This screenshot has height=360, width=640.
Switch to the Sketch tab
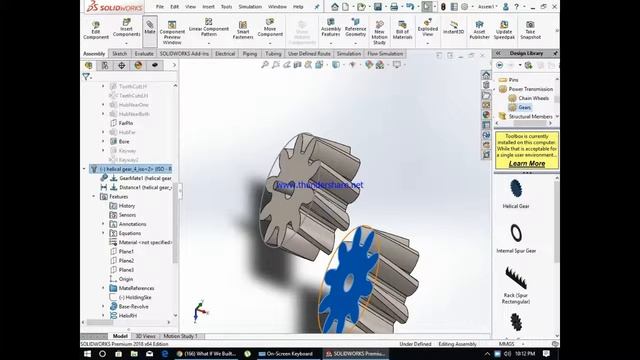(120, 53)
